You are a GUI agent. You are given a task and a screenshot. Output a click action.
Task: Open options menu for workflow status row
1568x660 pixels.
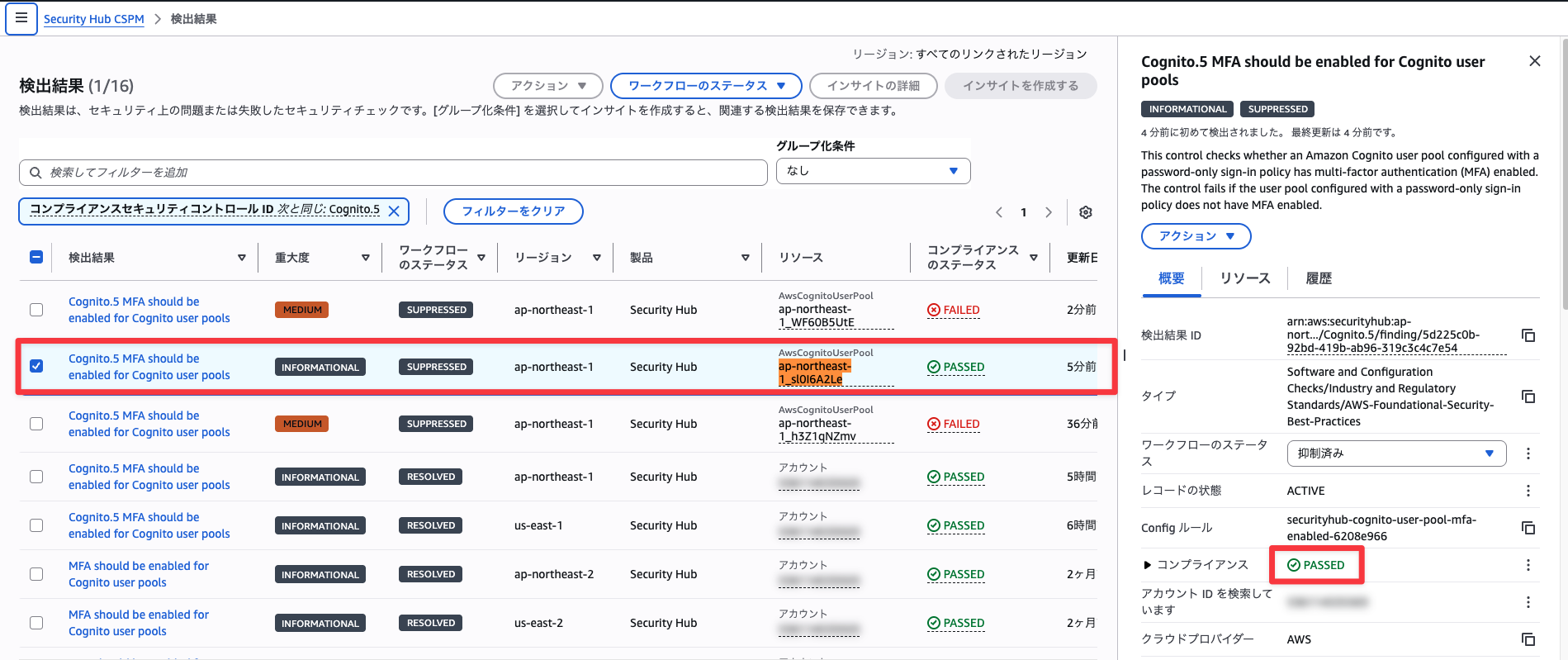[1528, 453]
